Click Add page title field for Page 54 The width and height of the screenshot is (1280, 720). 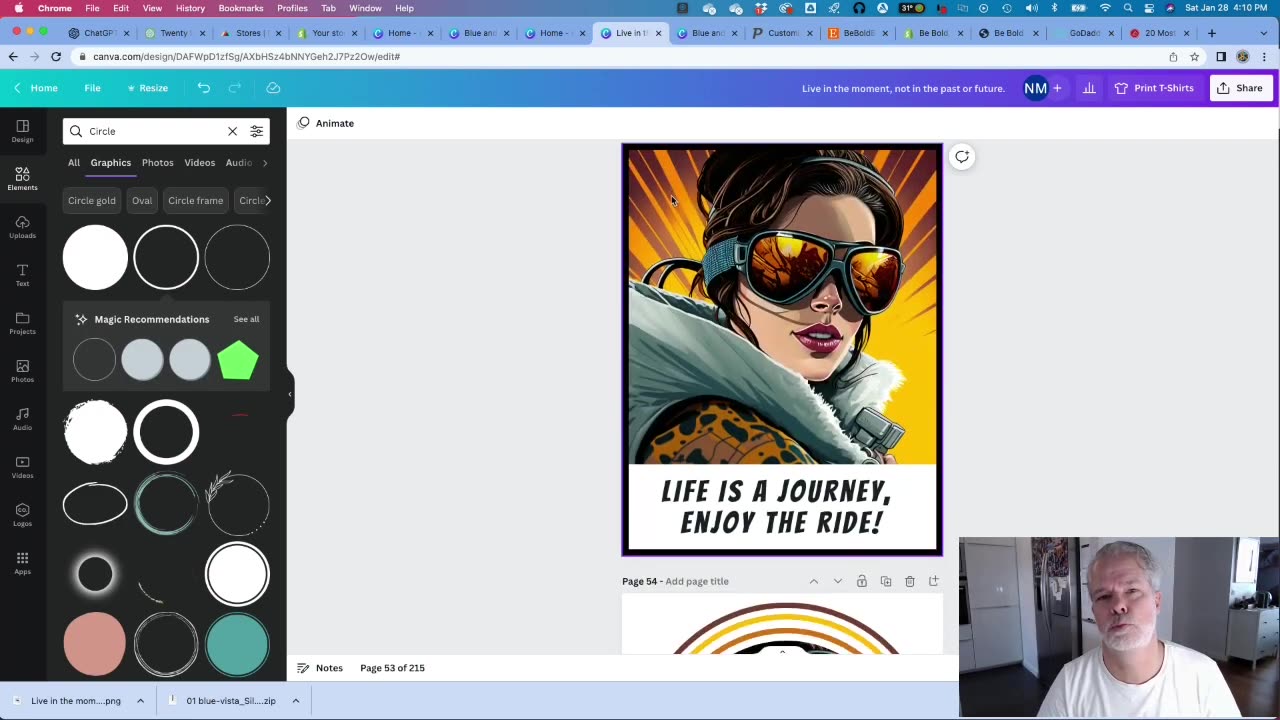(697, 581)
